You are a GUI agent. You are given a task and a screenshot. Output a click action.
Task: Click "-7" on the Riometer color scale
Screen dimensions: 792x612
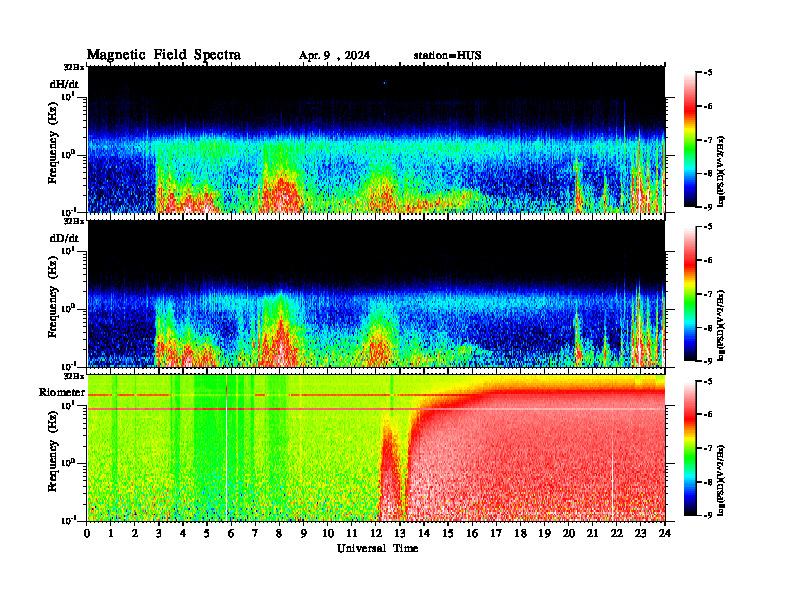(x=708, y=448)
